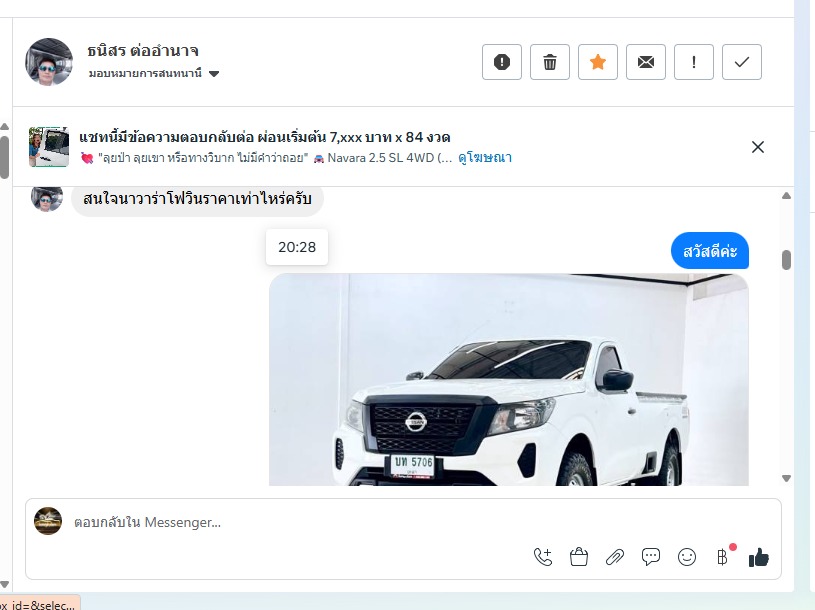Open the assign conversation dropdown
The width and height of the screenshot is (815, 610).
153,74
